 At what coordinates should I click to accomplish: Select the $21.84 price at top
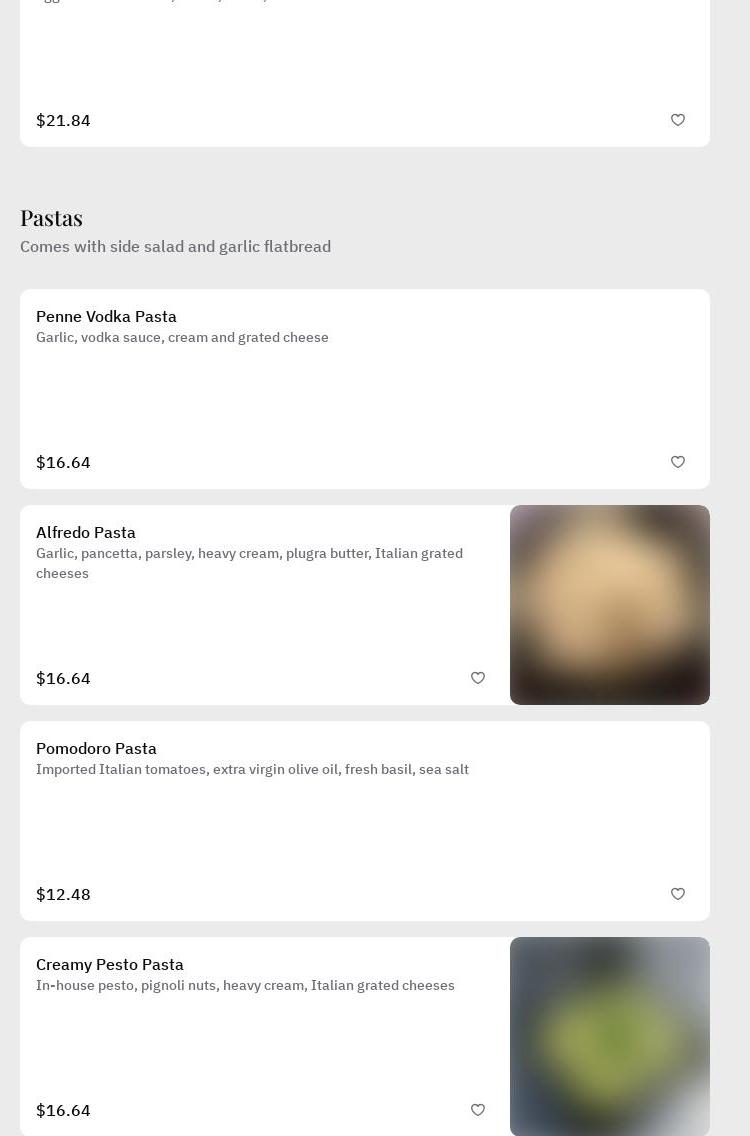[x=63, y=120]
